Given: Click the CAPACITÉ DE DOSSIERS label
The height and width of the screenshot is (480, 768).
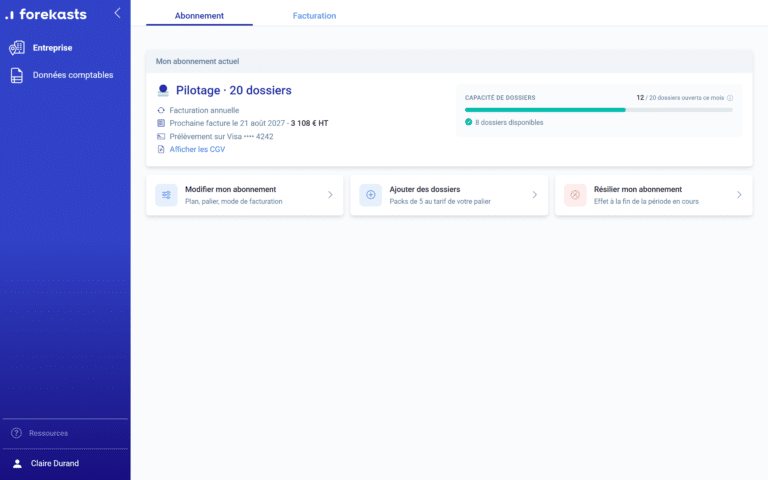Looking at the screenshot, I should tap(500, 98).
